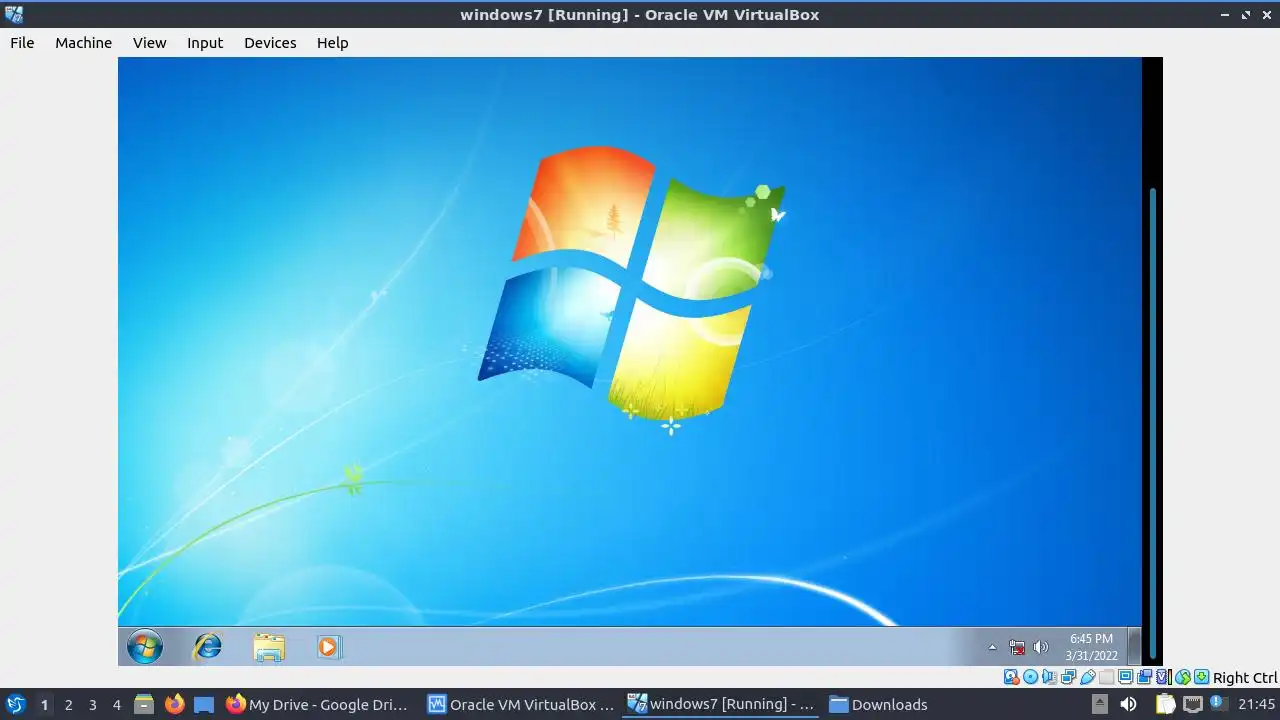Open the Help menu
The image size is (1280, 720).
coord(332,43)
